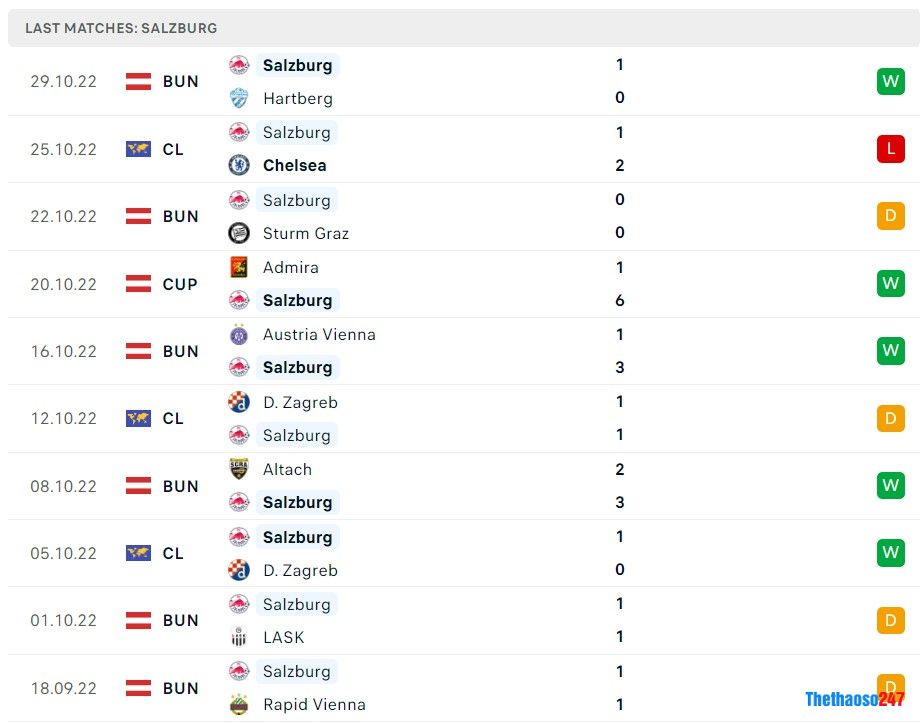Click the red L badge for the Chelsea match
Viewport: 922px width, 723px height.
[890, 148]
